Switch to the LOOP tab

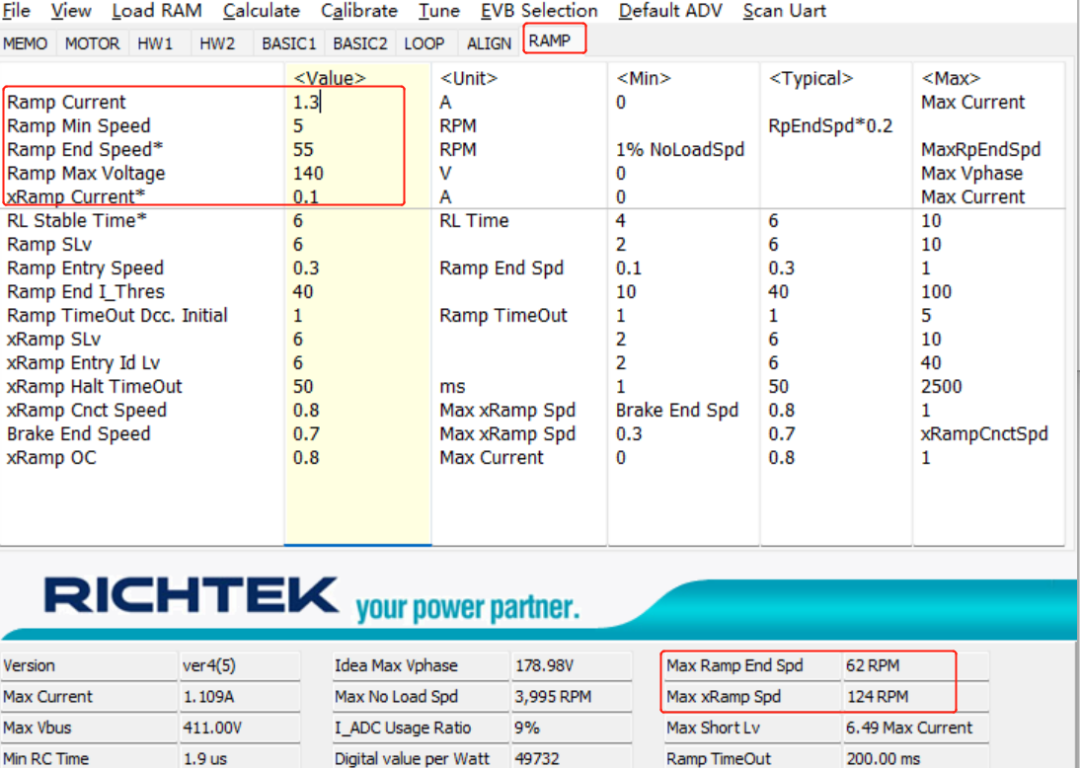tap(424, 43)
